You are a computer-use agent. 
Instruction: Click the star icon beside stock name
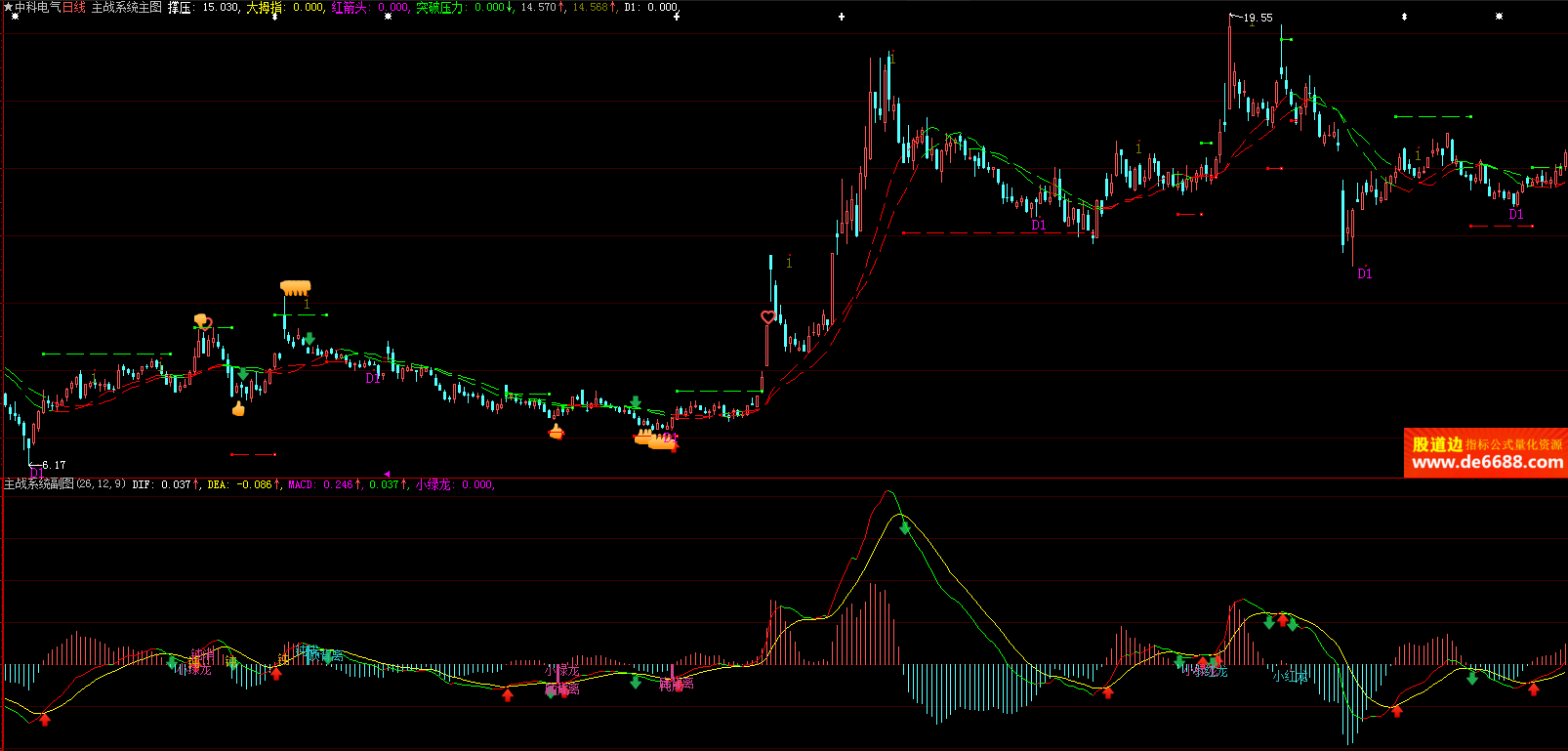coord(8,7)
